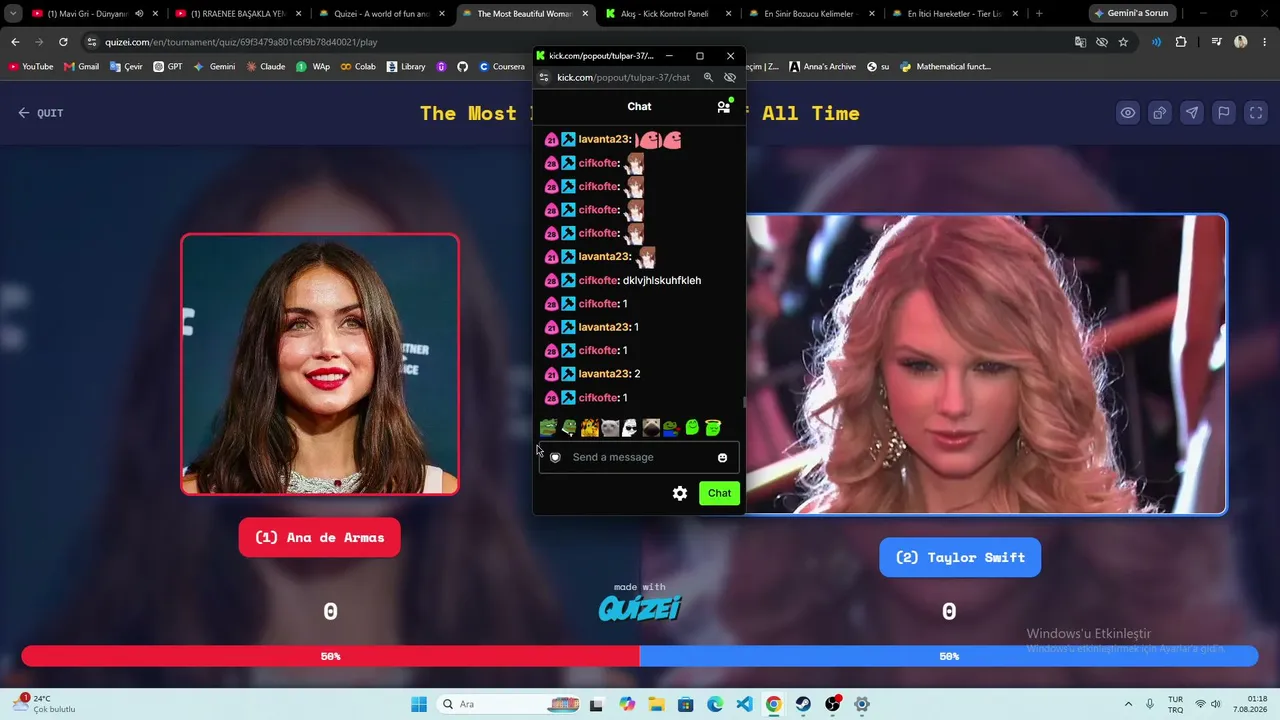
Task: Open Steam from the taskbar
Action: coord(803,704)
